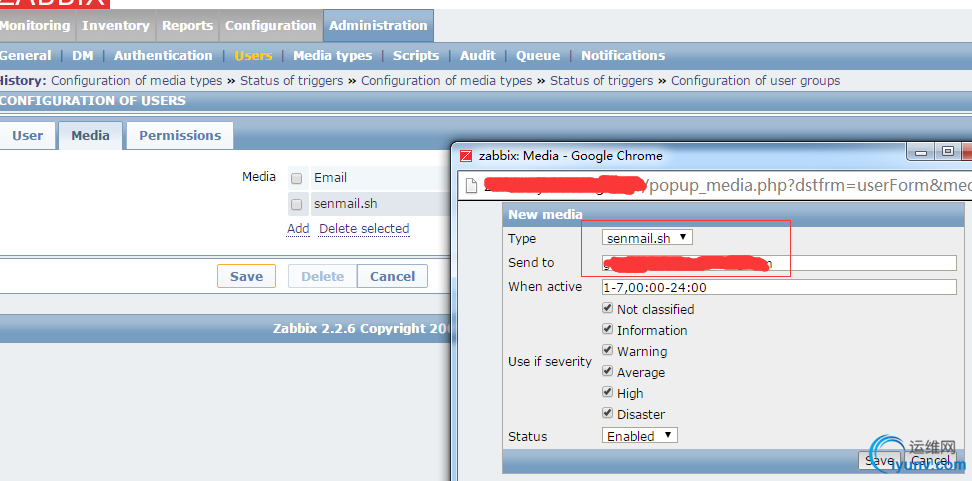Open first 'Configuration of media types' history link

(136, 81)
